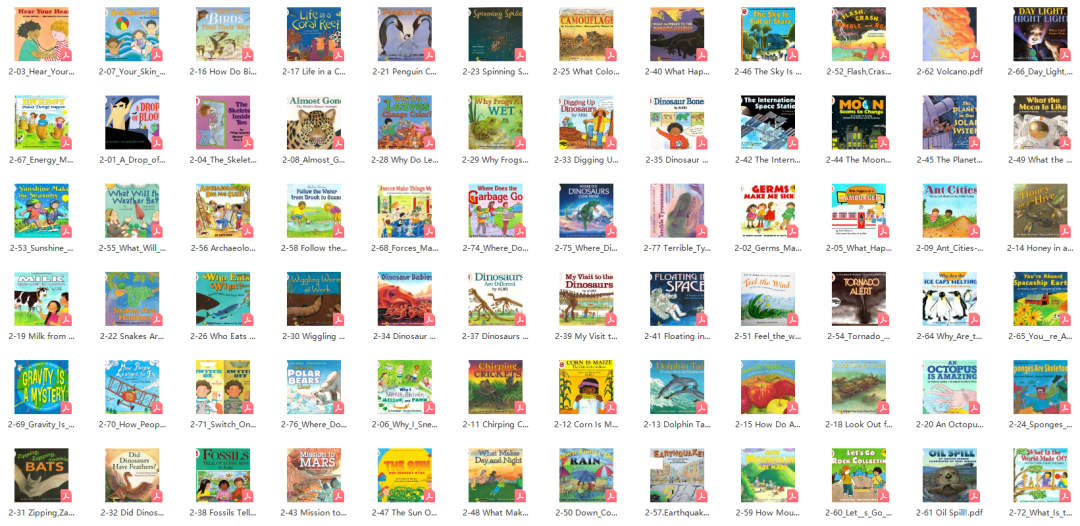
Task: Select the Almost Gone leopard cover file
Action: tap(313, 123)
